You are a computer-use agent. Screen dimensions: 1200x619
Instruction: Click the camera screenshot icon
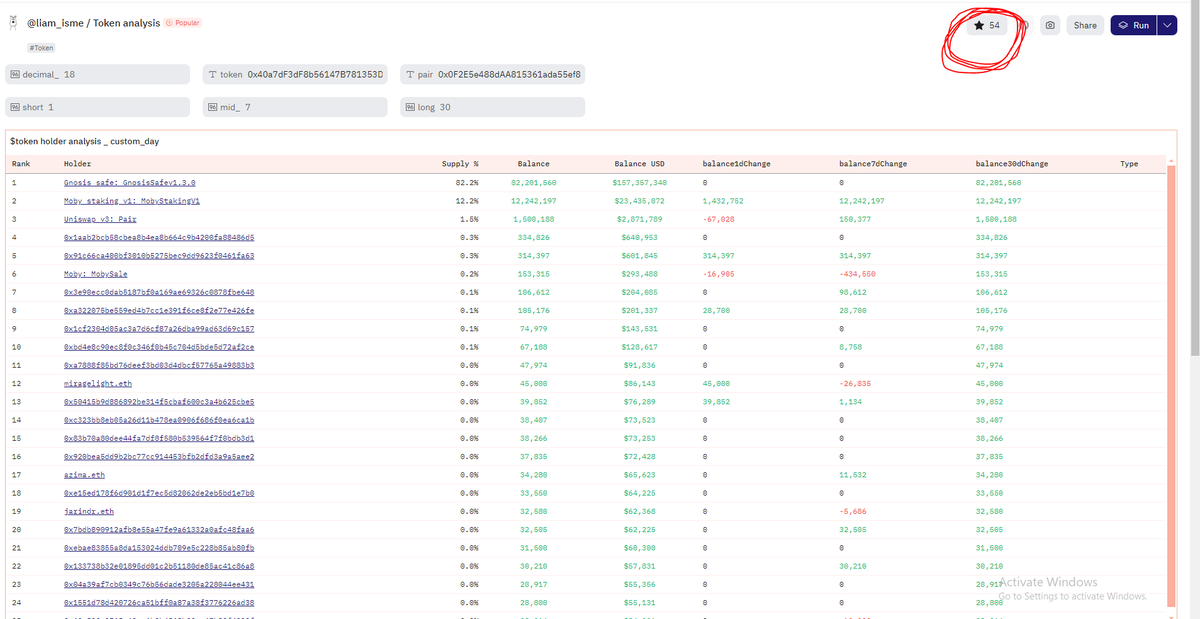tap(1050, 25)
